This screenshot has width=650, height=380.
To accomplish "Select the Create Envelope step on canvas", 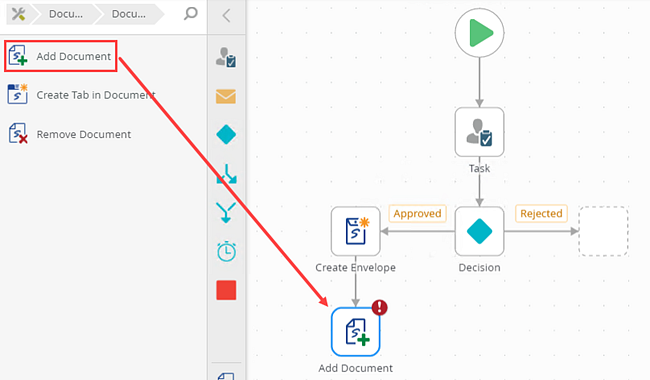I will pos(356,231).
